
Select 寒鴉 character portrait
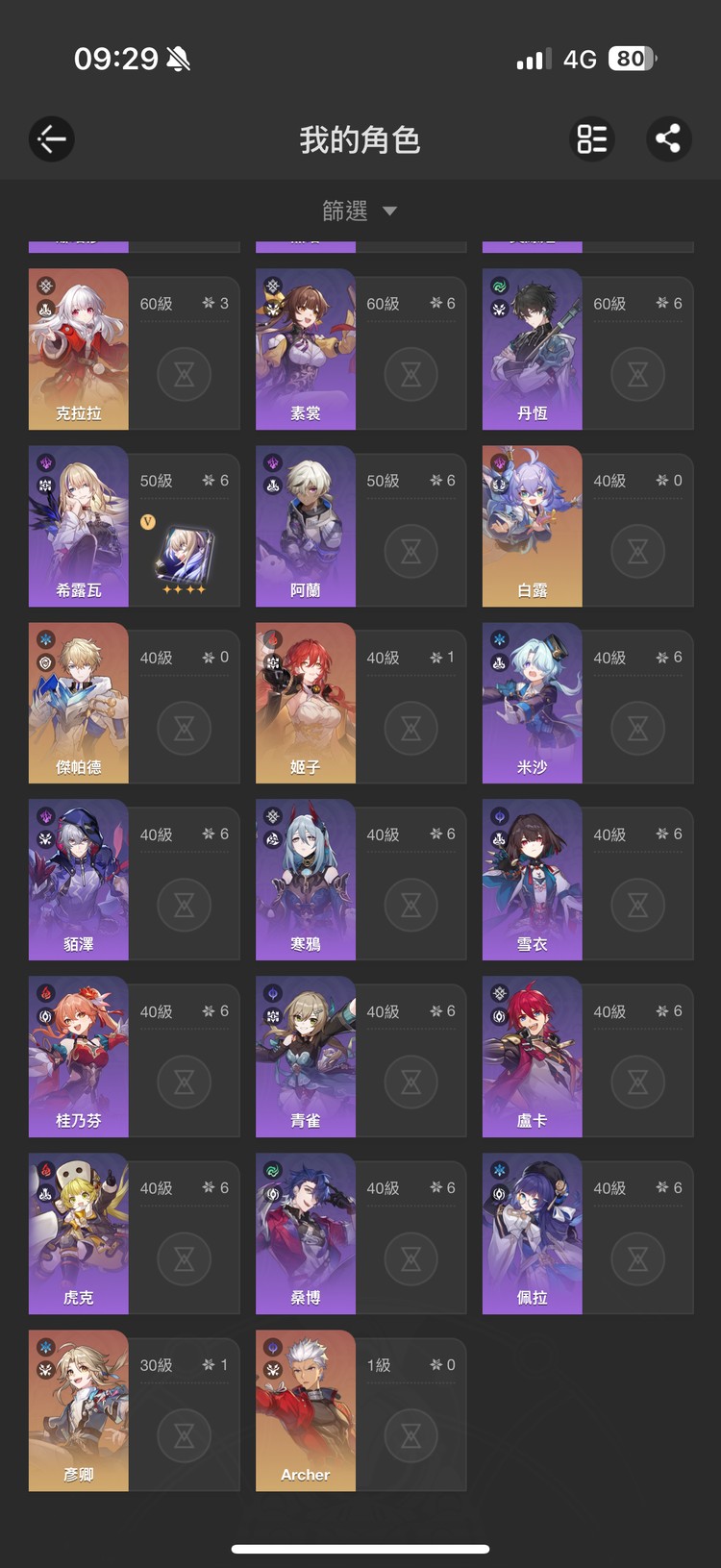(306, 880)
